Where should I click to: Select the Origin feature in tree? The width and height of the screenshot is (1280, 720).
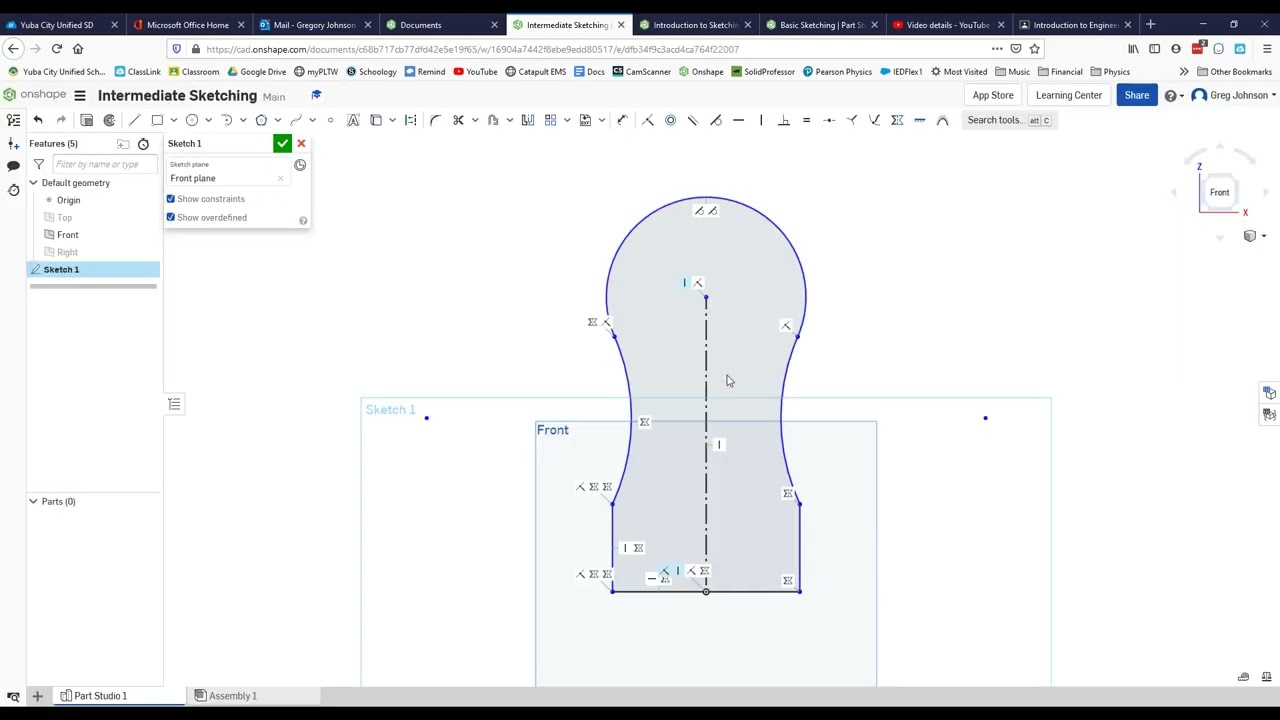(68, 200)
